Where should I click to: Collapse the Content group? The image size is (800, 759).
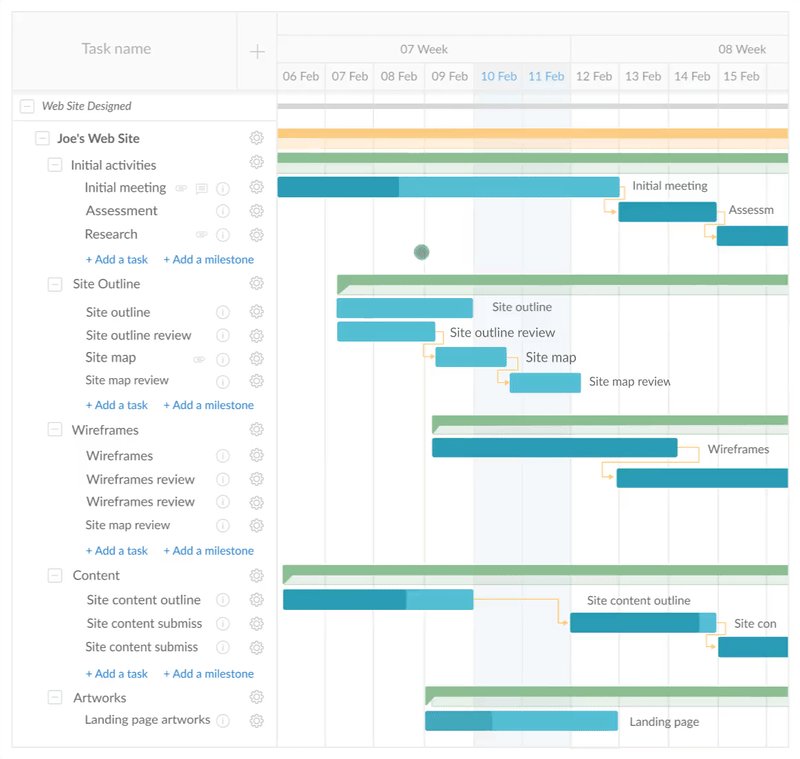tap(55, 575)
